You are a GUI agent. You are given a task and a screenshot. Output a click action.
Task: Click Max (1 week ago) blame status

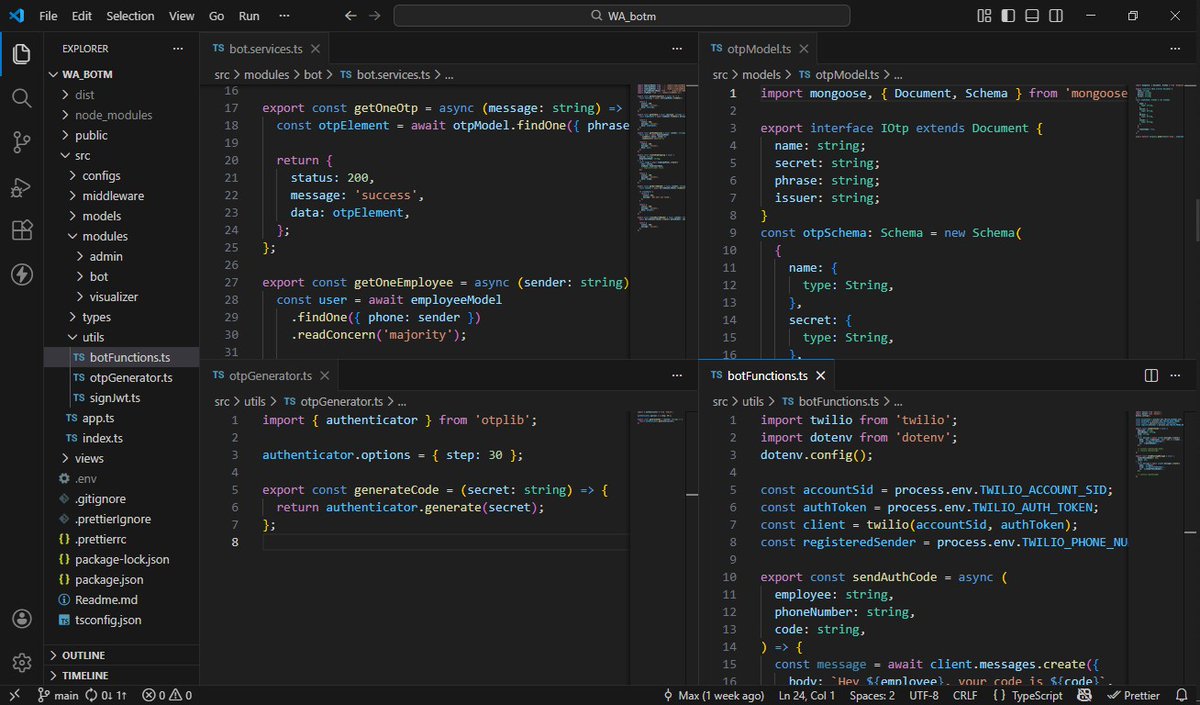pyautogui.click(x=714, y=695)
